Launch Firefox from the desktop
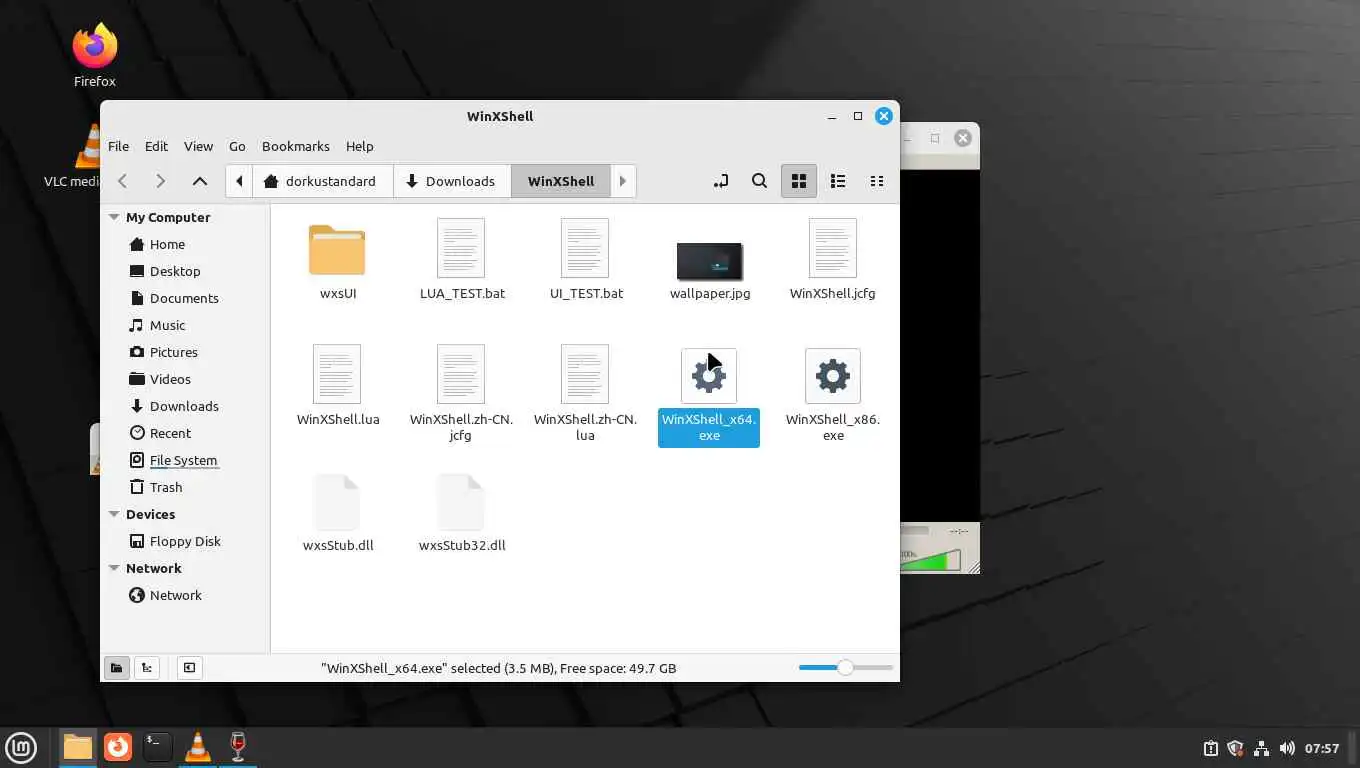1360x768 pixels. click(x=95, y=55)
